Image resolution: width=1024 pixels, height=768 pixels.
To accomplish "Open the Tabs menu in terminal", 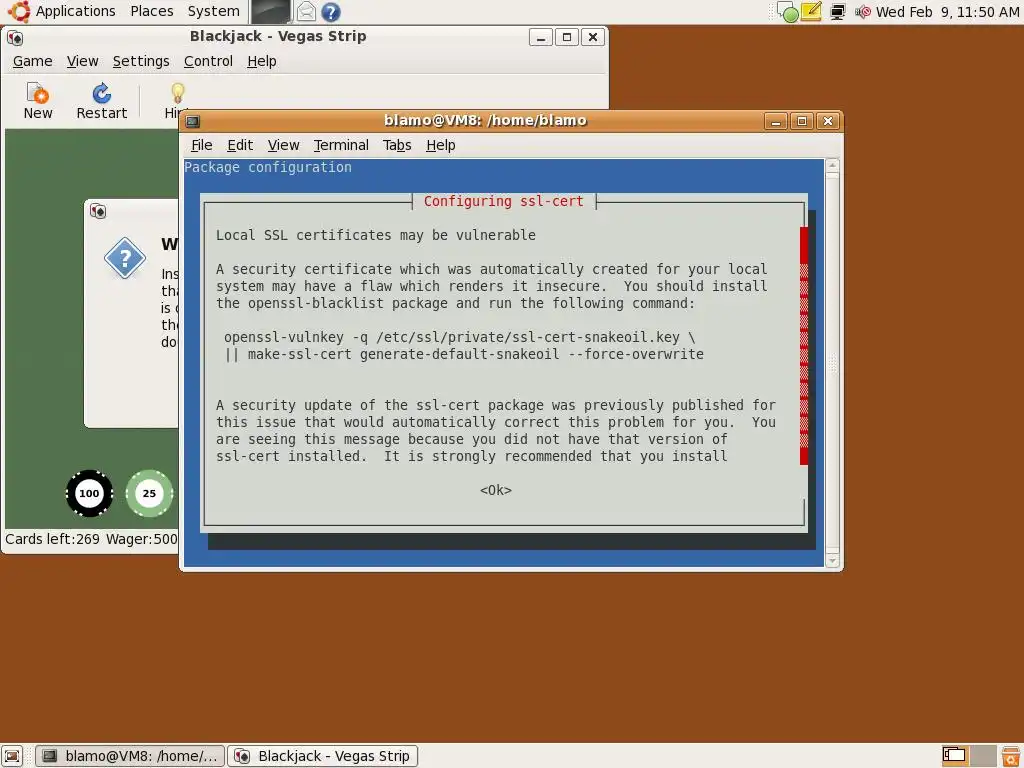I will coord(397,145).
